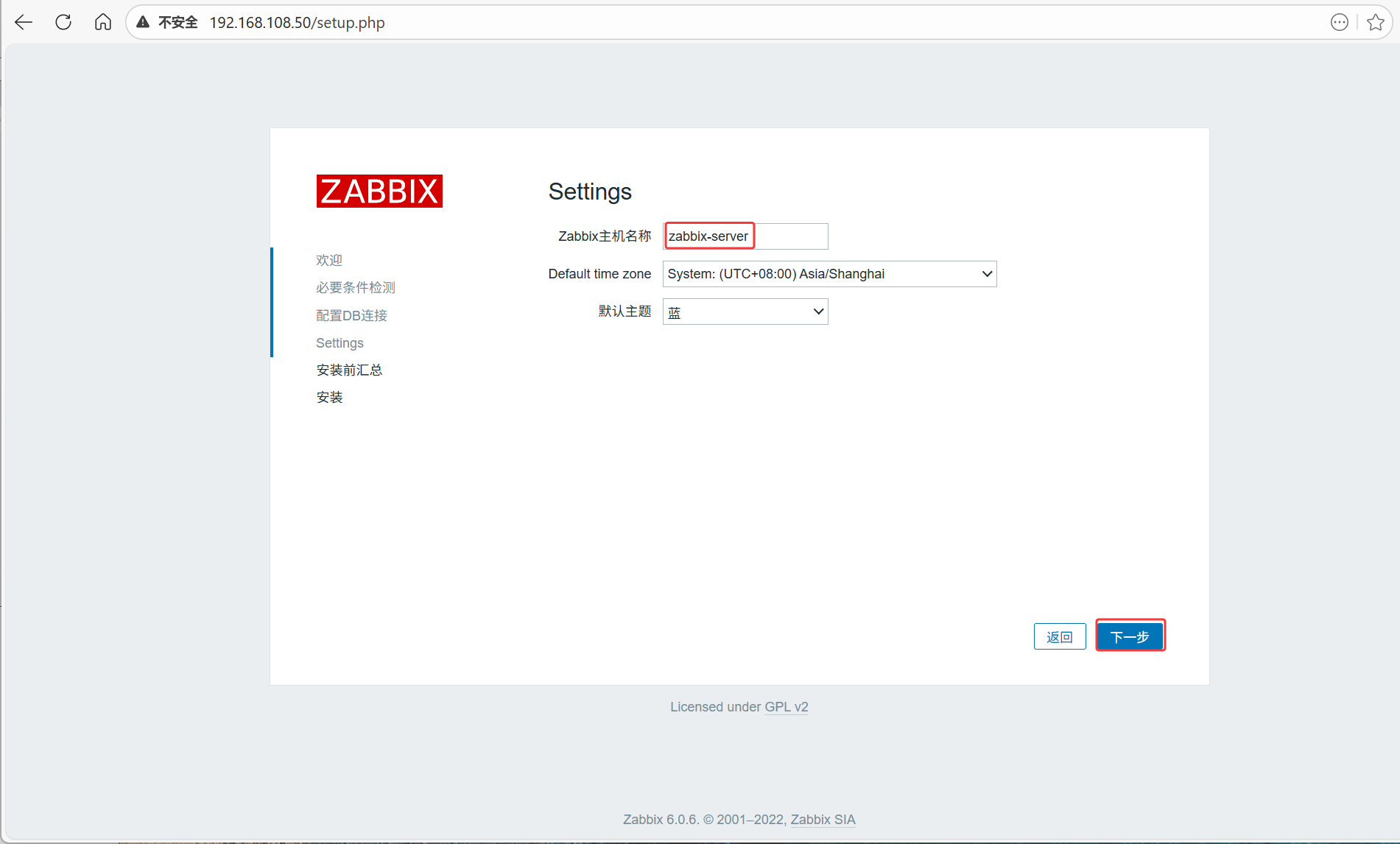Screen dimensions: 1400x844
Task: Select the Settings step in the sidebar
Action: pyautogui.click(x=340, y=343)
